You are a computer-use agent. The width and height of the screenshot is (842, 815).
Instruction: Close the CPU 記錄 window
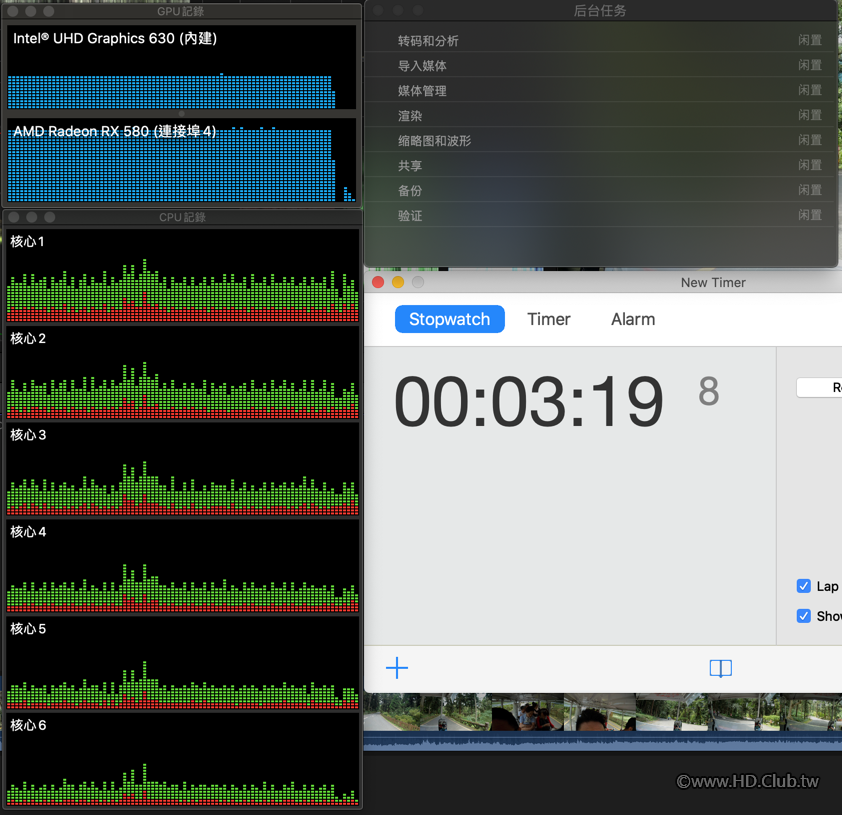tap(14, 217)
